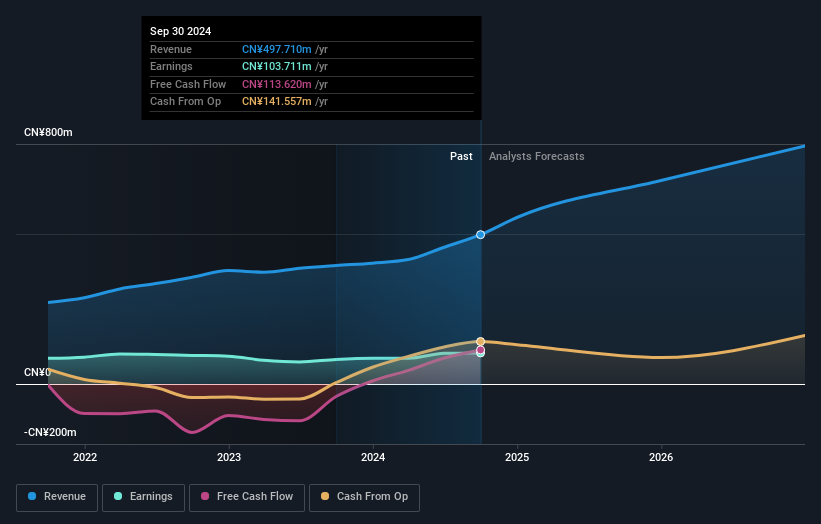The width and height of the screenshot is (821, 524).
Task: Click the CN¥103.711m earnings value
Action: point(276,66)
